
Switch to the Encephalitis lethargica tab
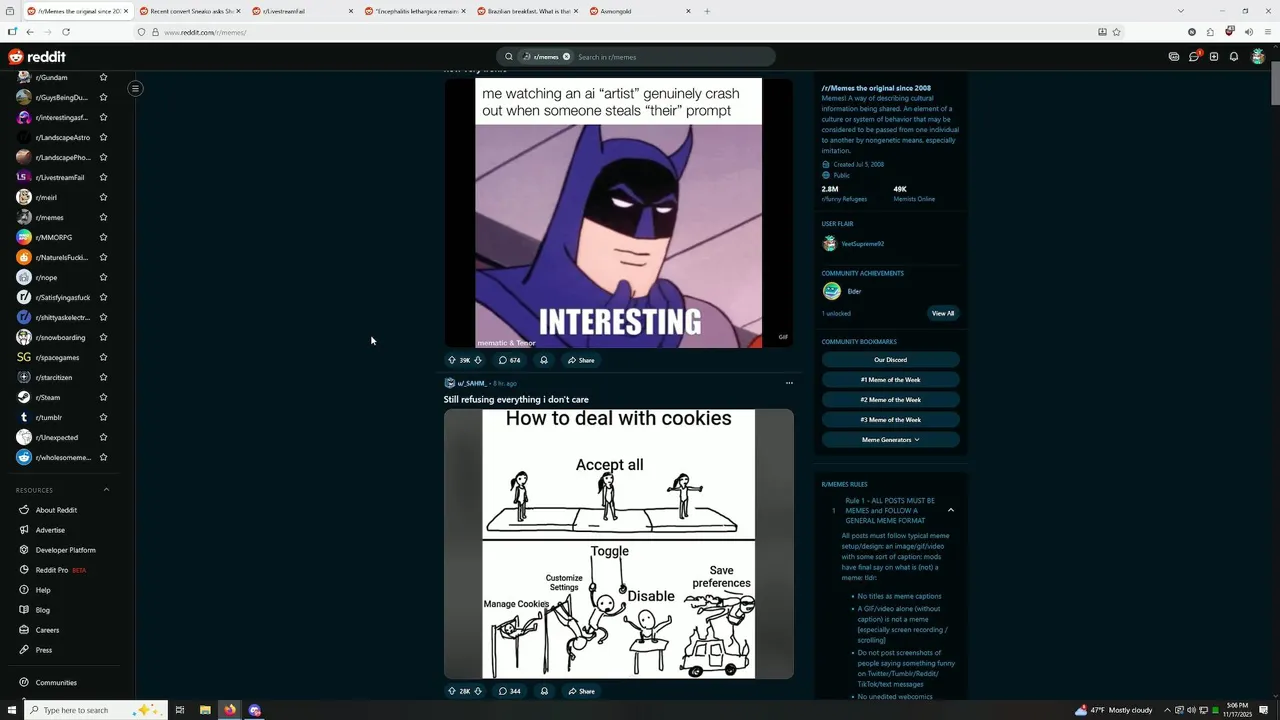tap(413, 11)
